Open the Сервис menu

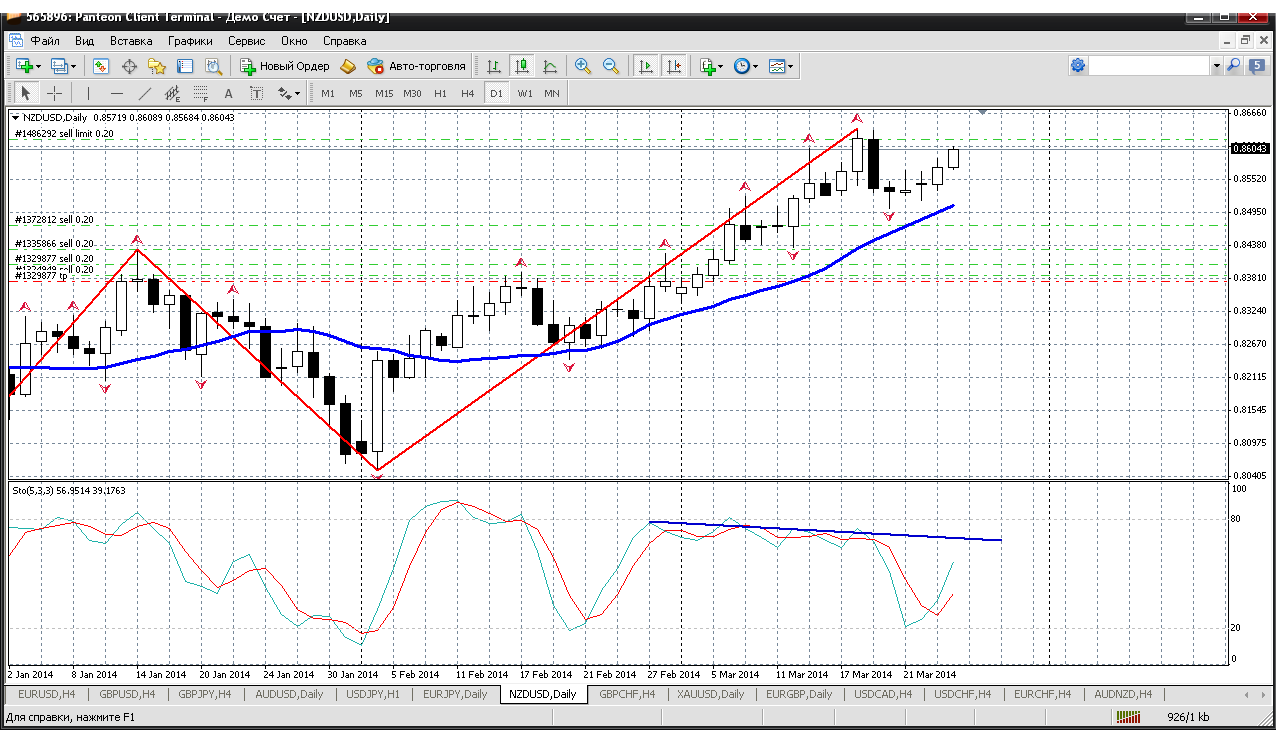point(247,41)
